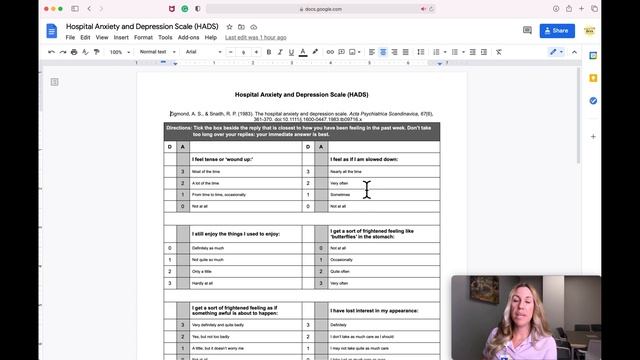640x360 pixels.
Task: Open the Google account avatar
Action: (x=589, y=31)
